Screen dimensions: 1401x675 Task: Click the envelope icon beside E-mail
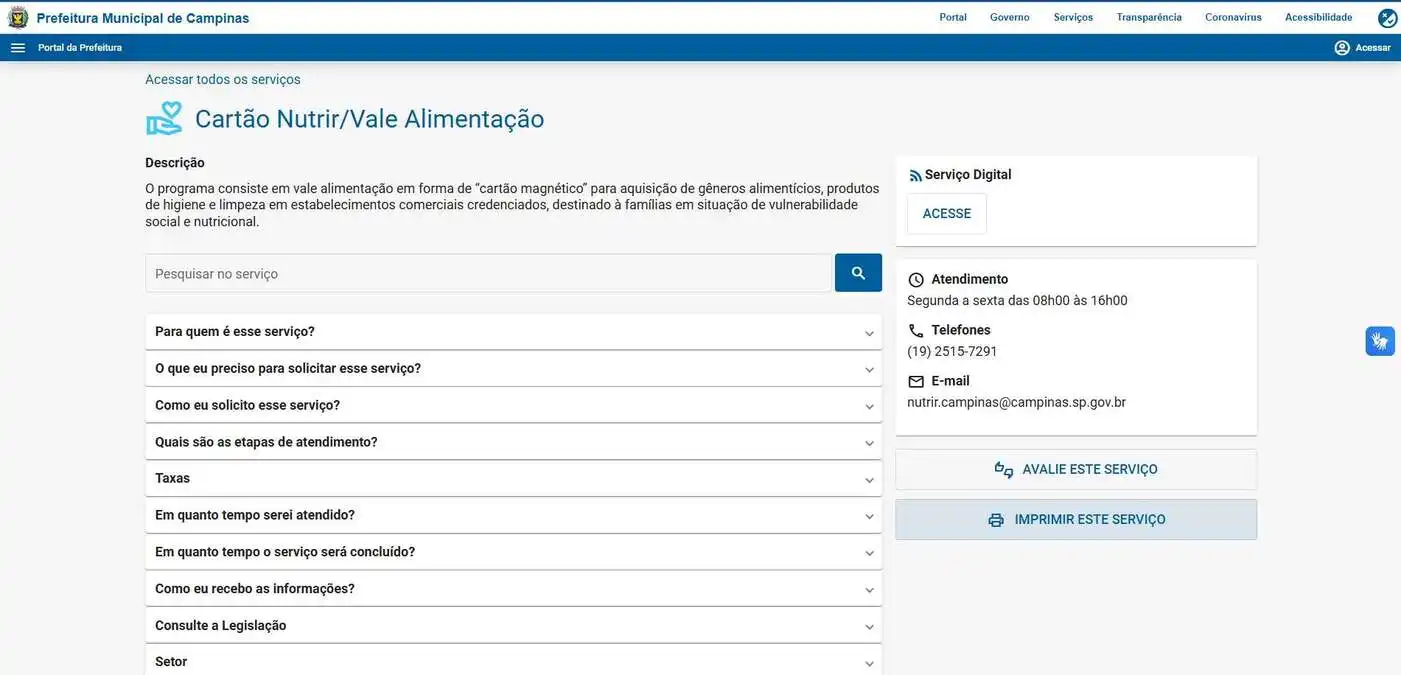point(916,382)
